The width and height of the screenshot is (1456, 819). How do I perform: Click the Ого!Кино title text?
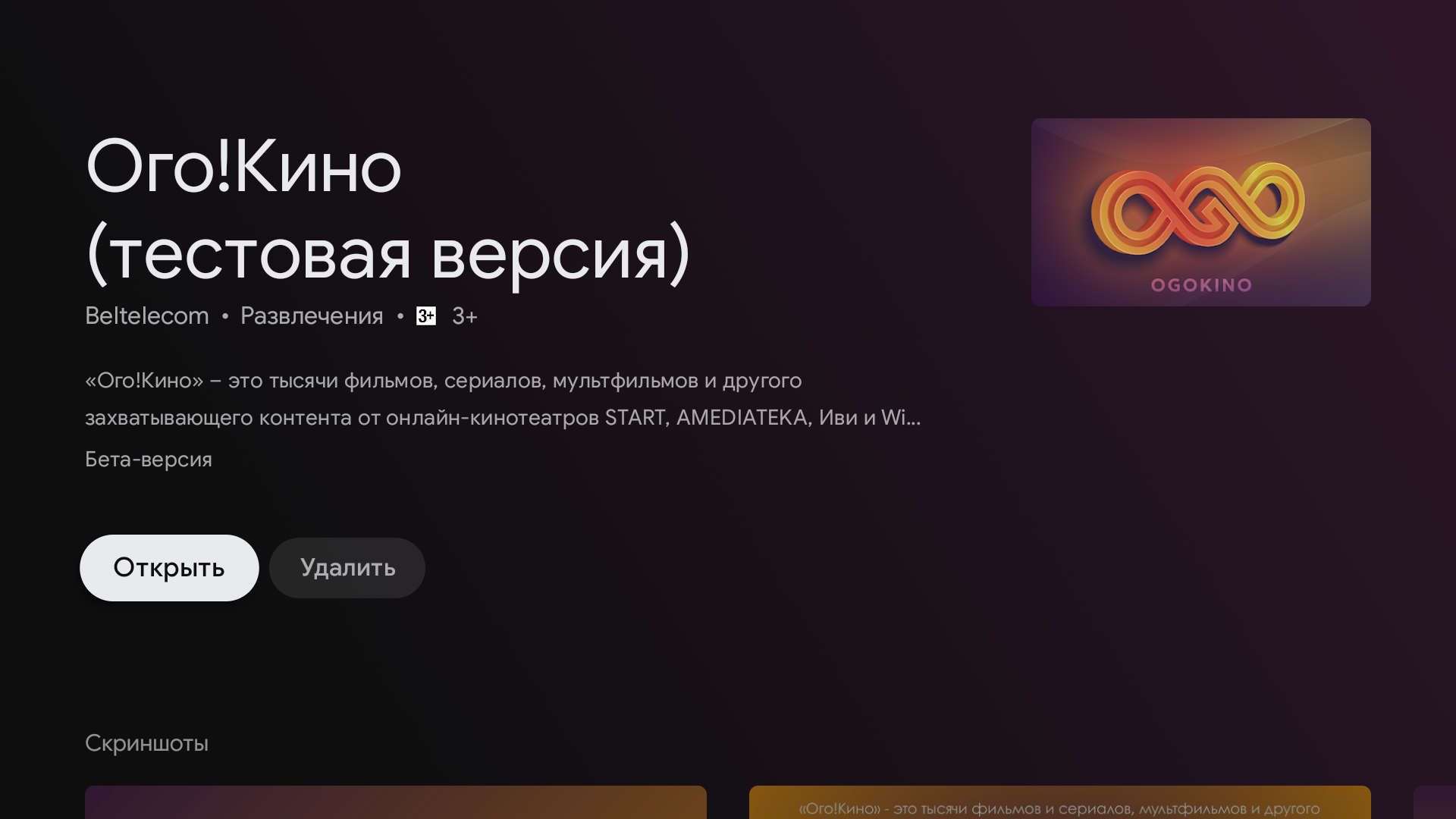243,167
